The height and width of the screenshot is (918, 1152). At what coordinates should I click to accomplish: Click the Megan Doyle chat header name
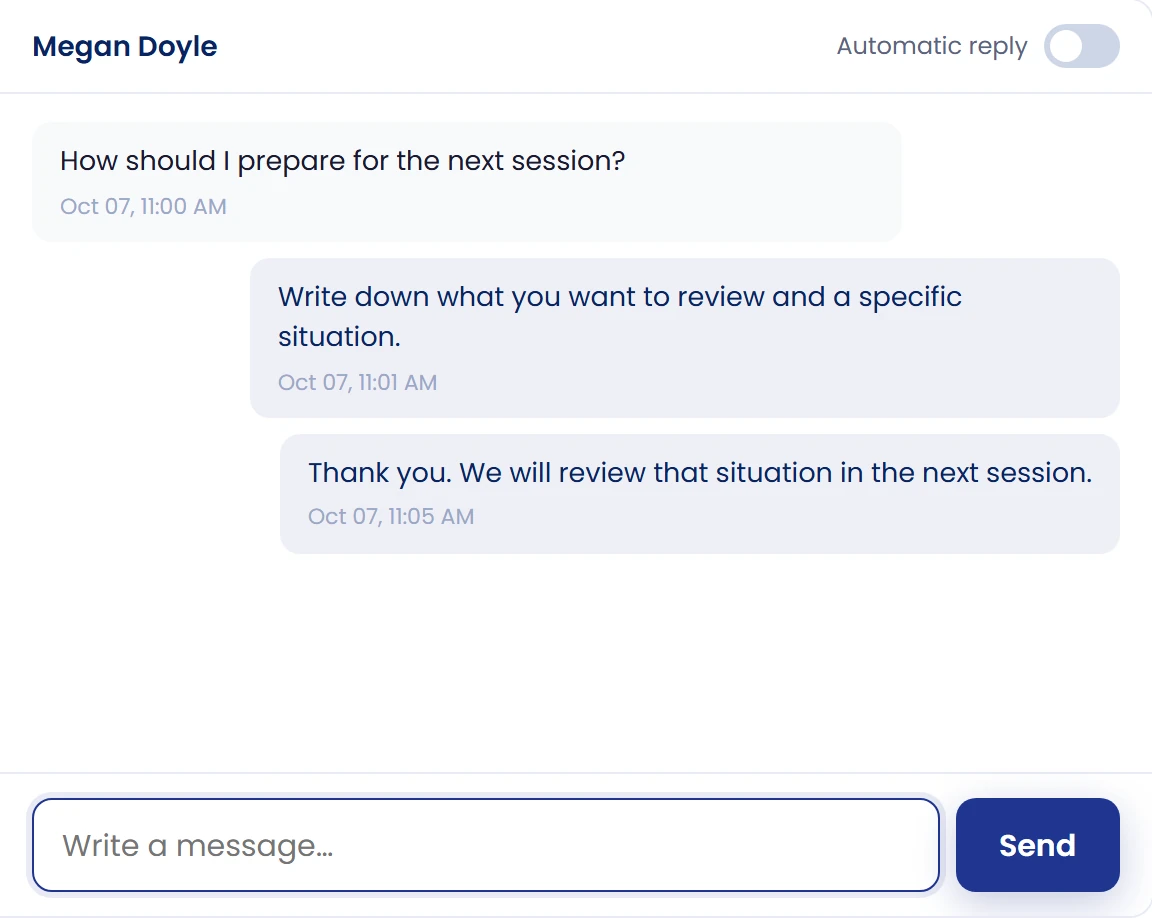pos(125,46)
